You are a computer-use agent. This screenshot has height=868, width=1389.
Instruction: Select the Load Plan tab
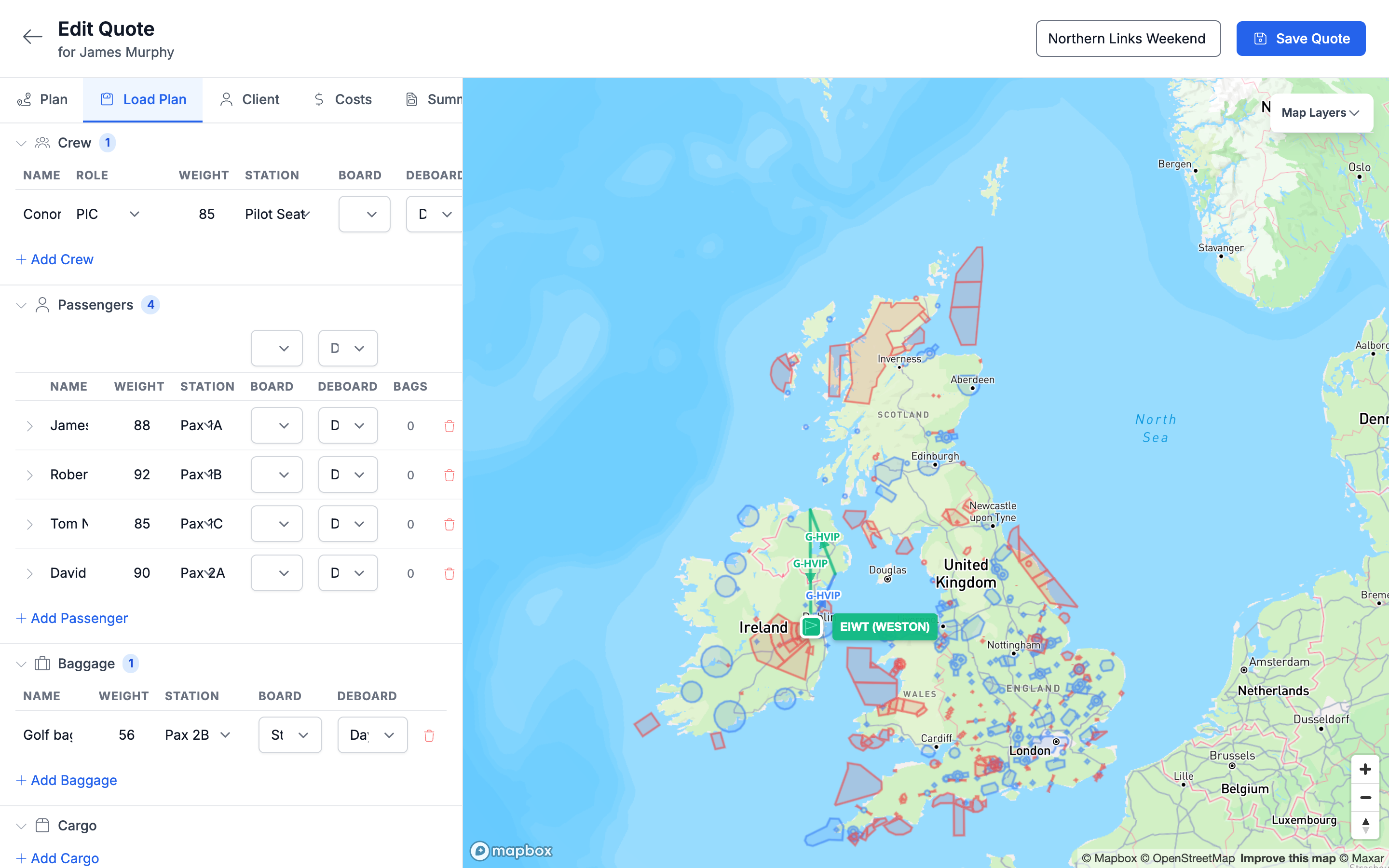143,99
